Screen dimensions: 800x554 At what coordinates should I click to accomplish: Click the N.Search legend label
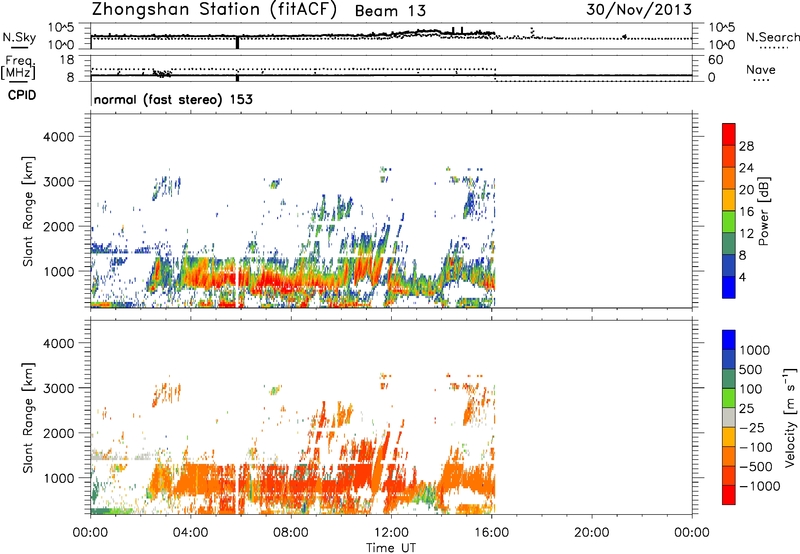point(772,37)
